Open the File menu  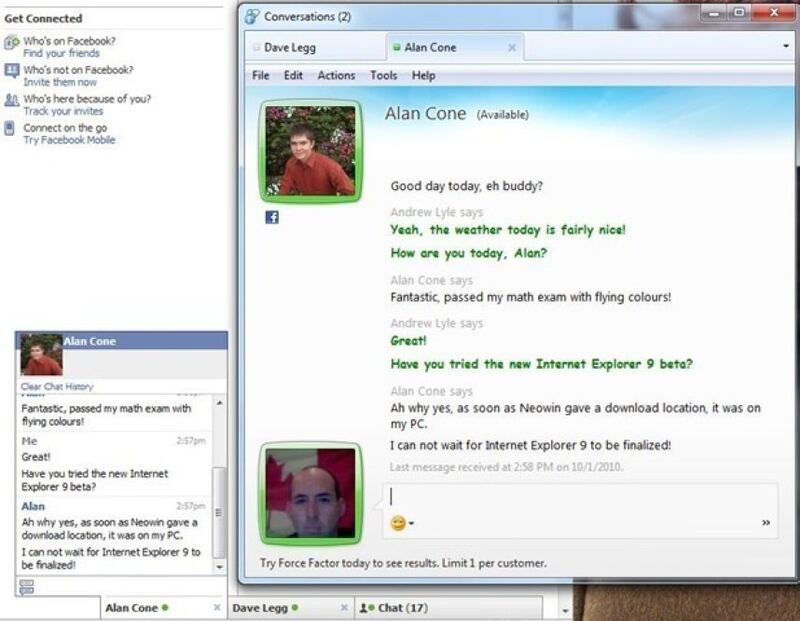point(261,76)
